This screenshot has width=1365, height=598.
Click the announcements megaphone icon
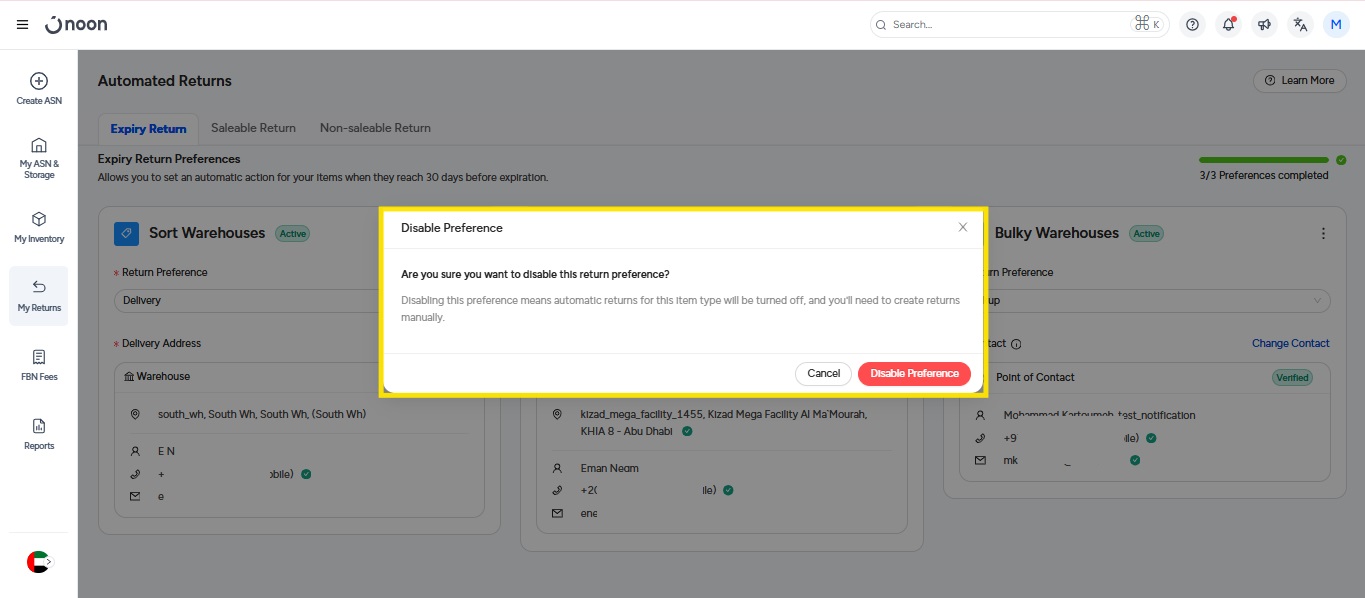click(1264, 25)
